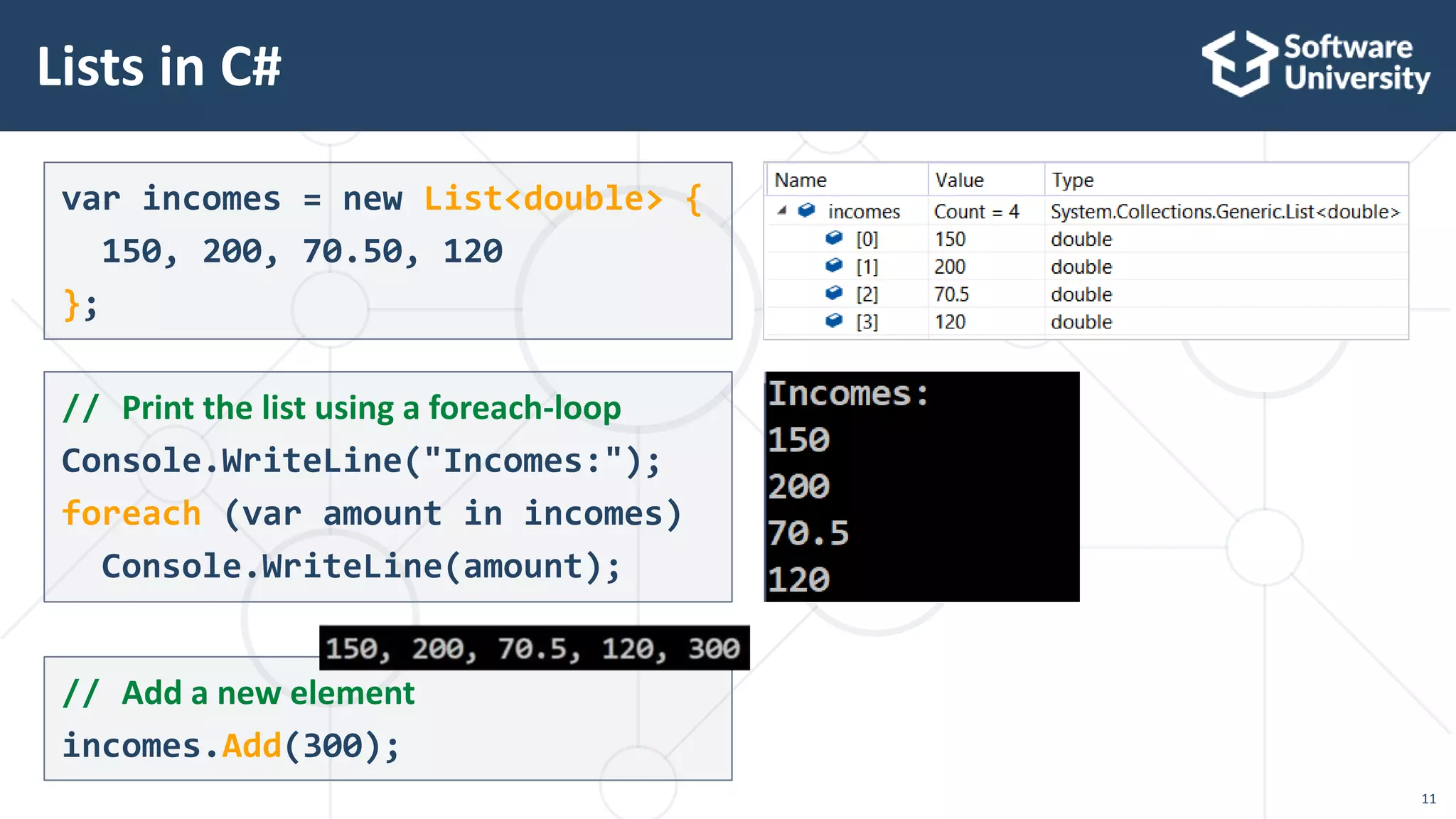Click the value 150 in the watch table
Image resolution: width=1456 pixels, height=819 pixels.
951,240
